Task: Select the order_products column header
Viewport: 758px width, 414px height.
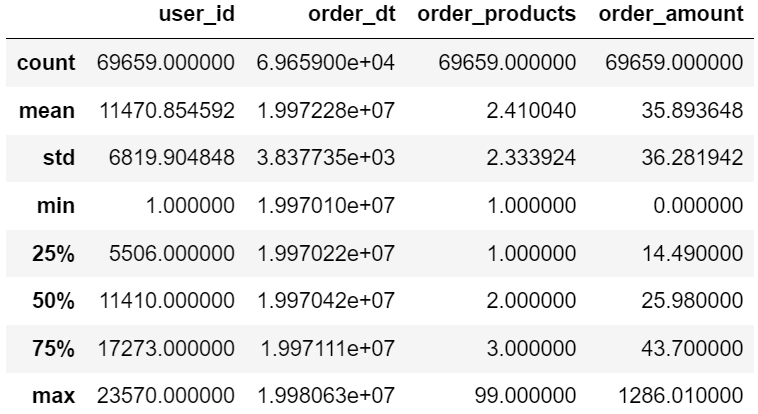Action: [496, 15]
